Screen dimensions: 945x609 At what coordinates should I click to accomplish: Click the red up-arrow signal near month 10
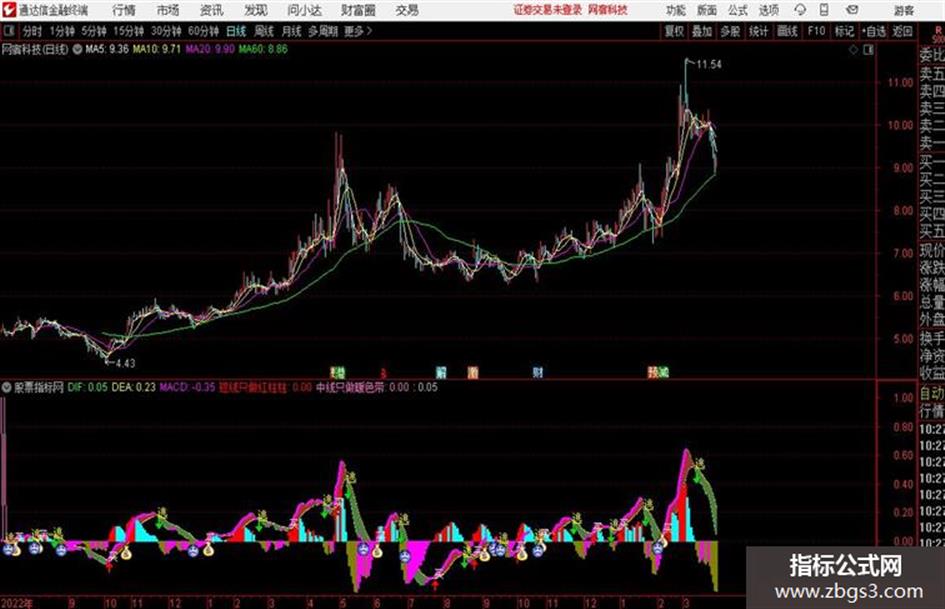(109, 566)
